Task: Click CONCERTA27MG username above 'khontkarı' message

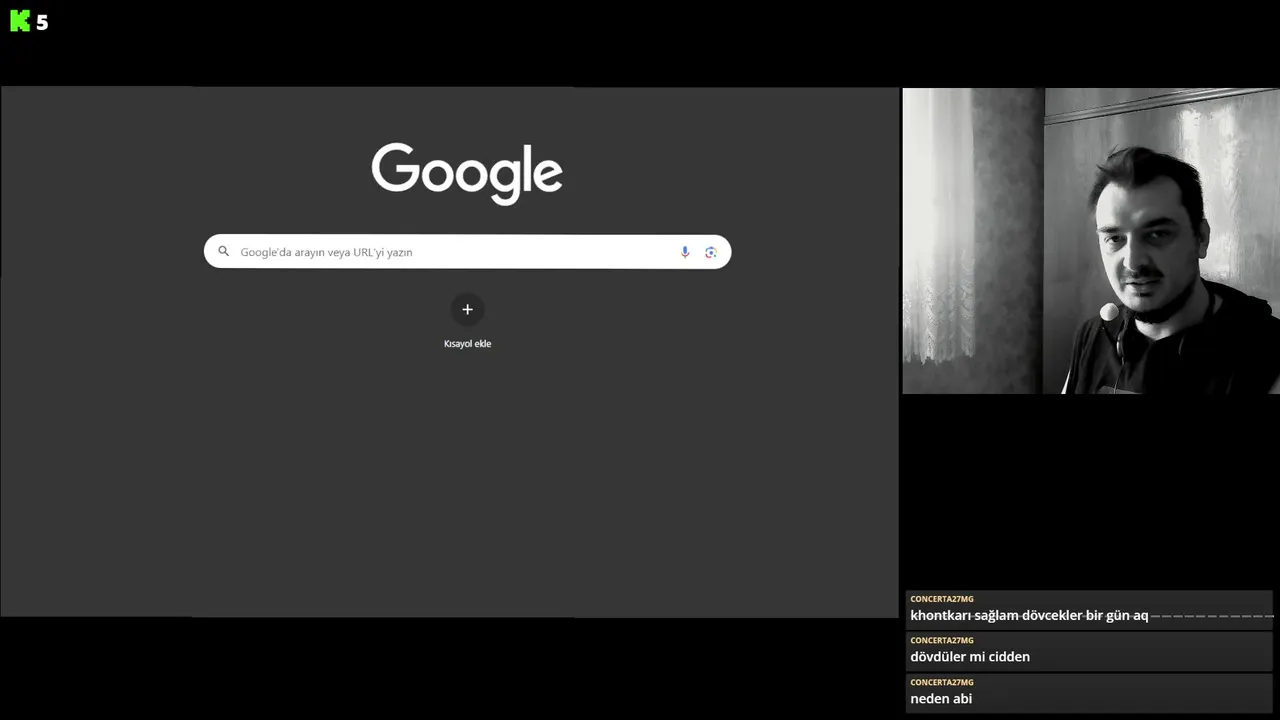Action: [941, 599]
